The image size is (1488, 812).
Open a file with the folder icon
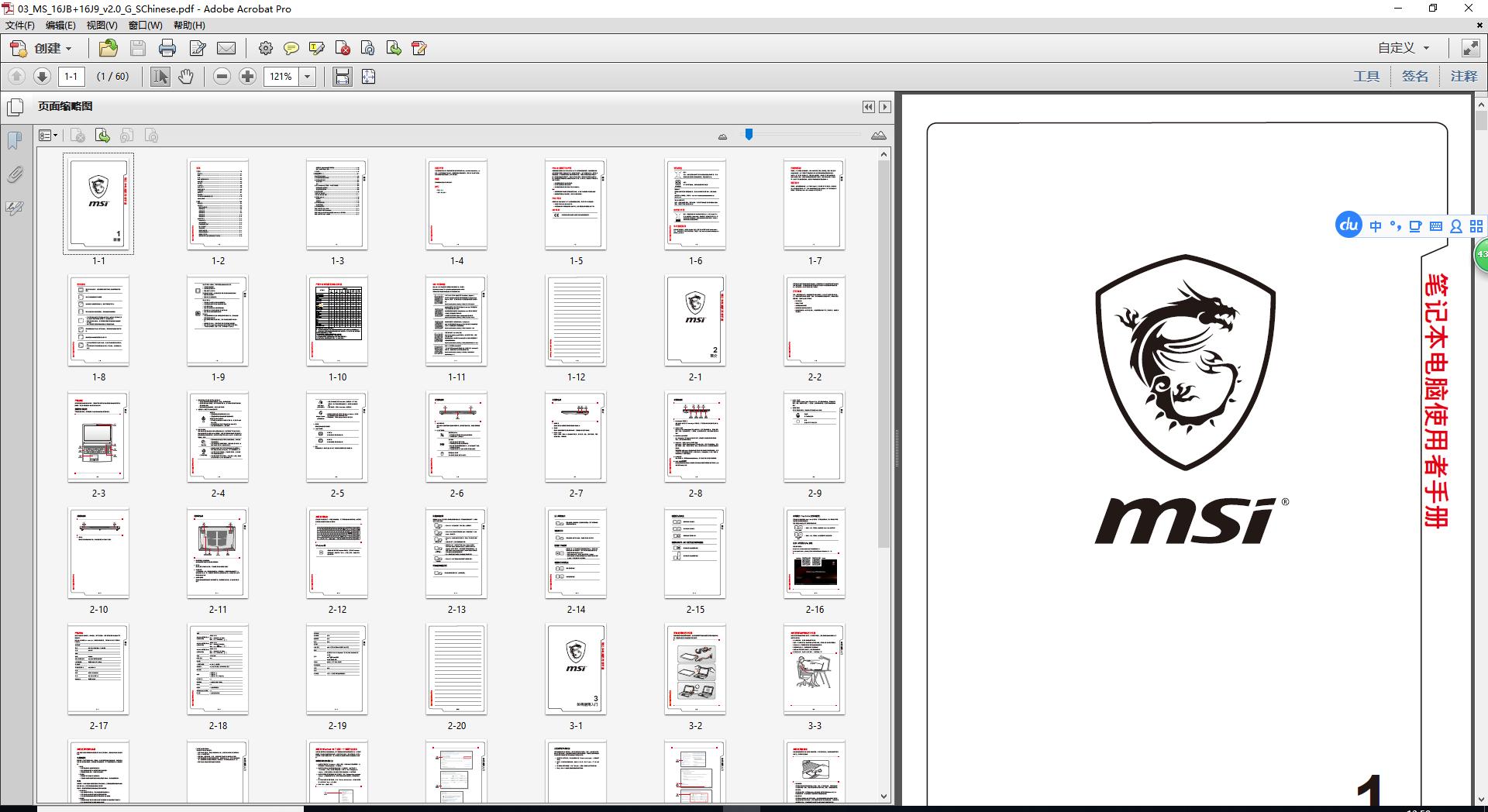108,48
